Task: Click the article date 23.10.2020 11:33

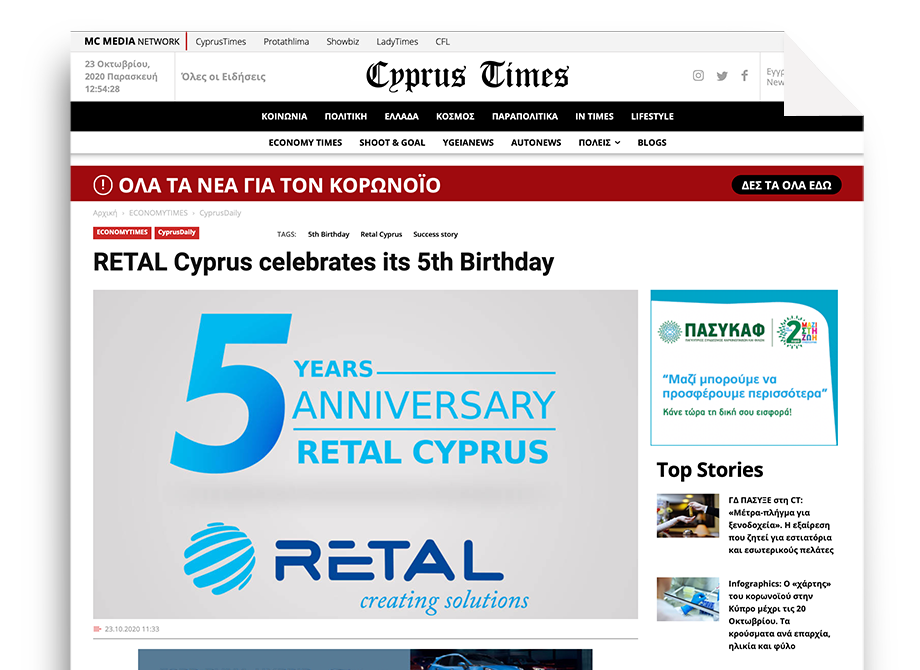Action: click(x=132, y=629)
